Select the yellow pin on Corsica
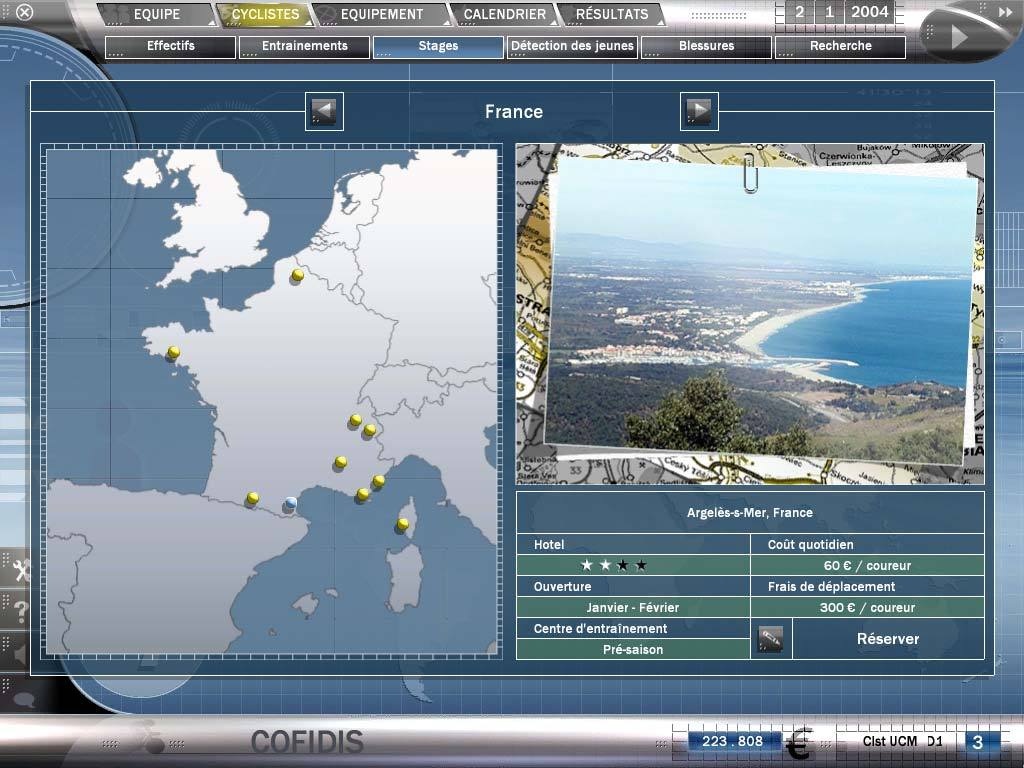This screenshot has height=768, width=1024. click(x=403, y=523)
